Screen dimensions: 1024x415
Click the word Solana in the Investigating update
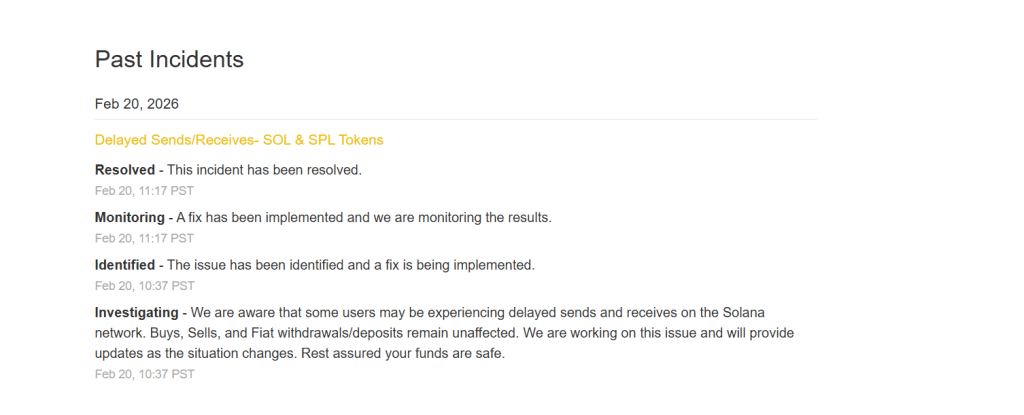[741, 313]
